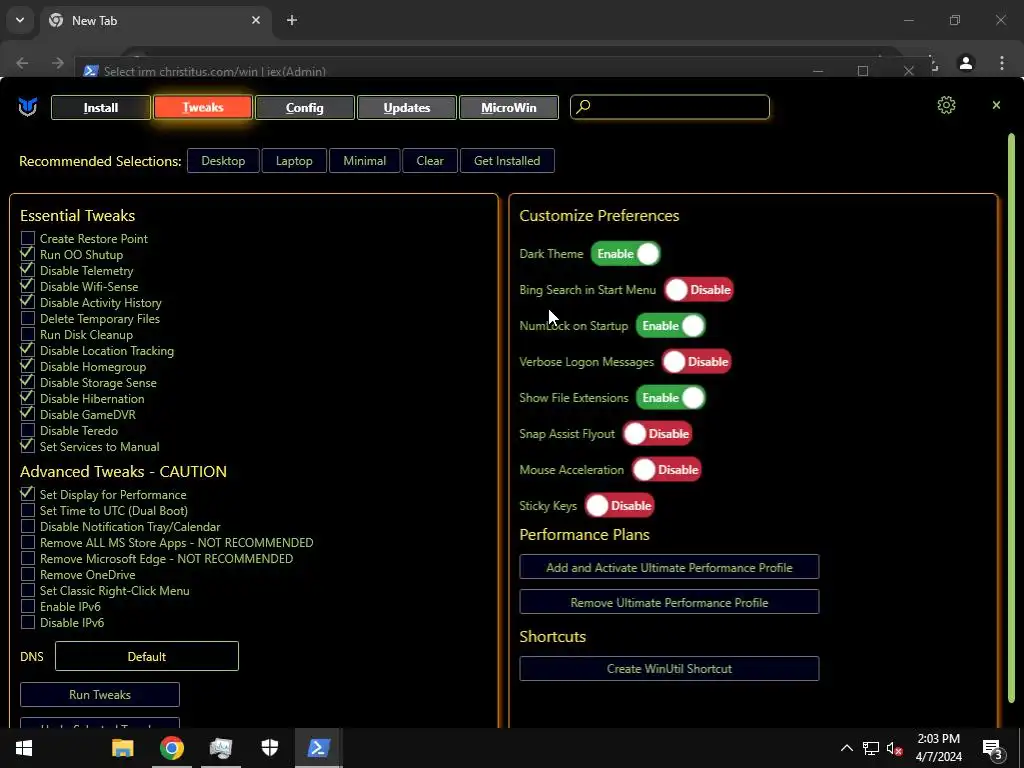The image size is (1024, 768).
Task: Uncheck Run OO Shutup
Action: point(27,254)
